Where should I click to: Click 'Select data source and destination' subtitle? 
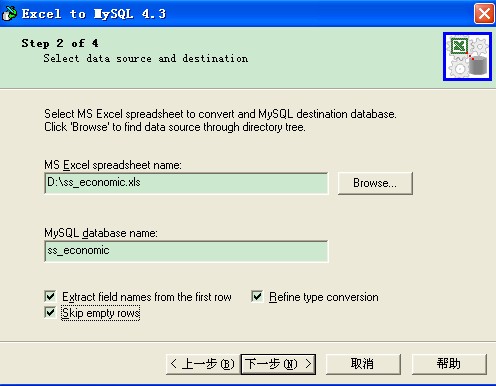coord(146,58)
